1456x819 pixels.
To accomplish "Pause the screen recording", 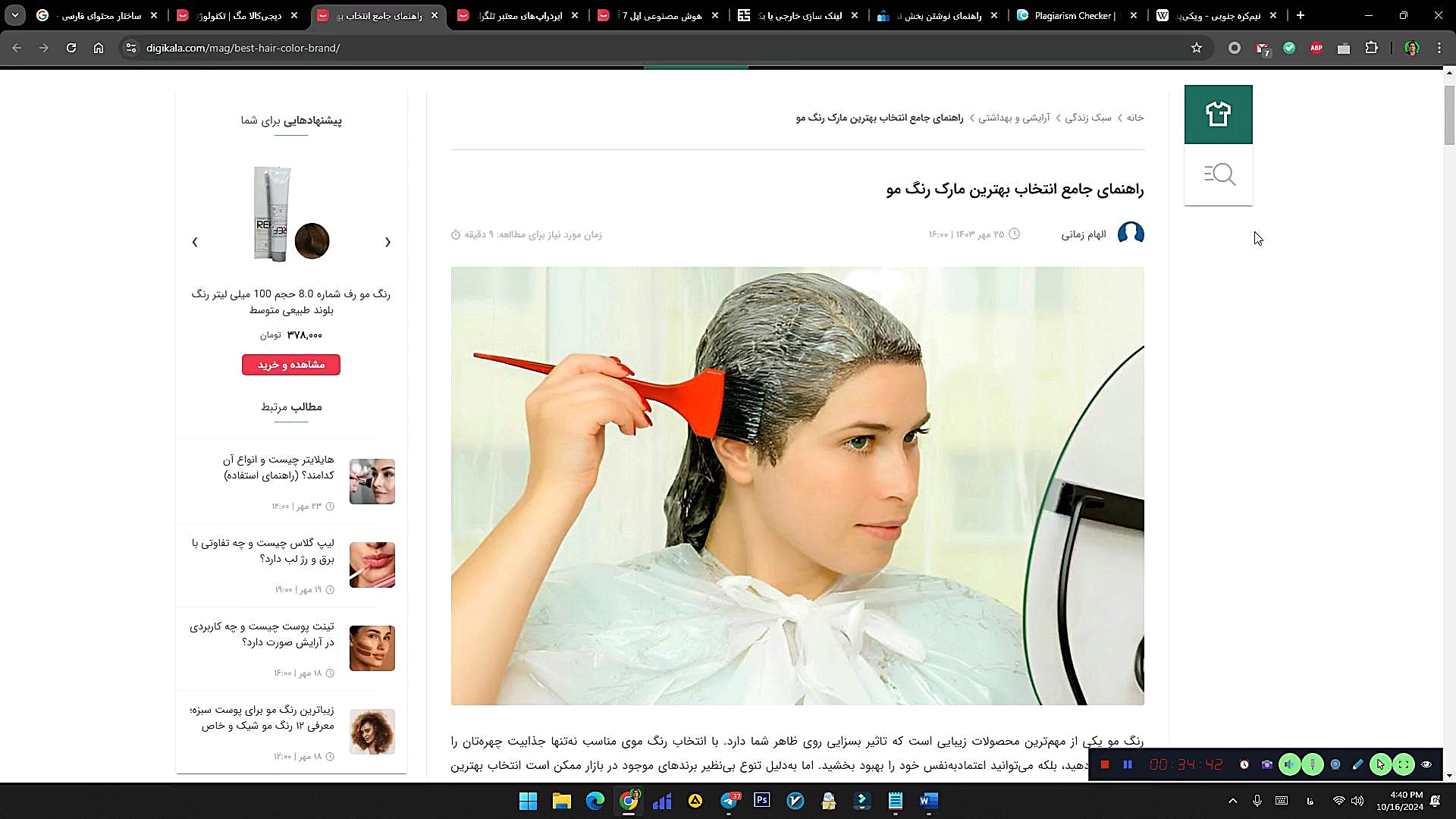I will pyautogui.click(x=1128, y=764).
